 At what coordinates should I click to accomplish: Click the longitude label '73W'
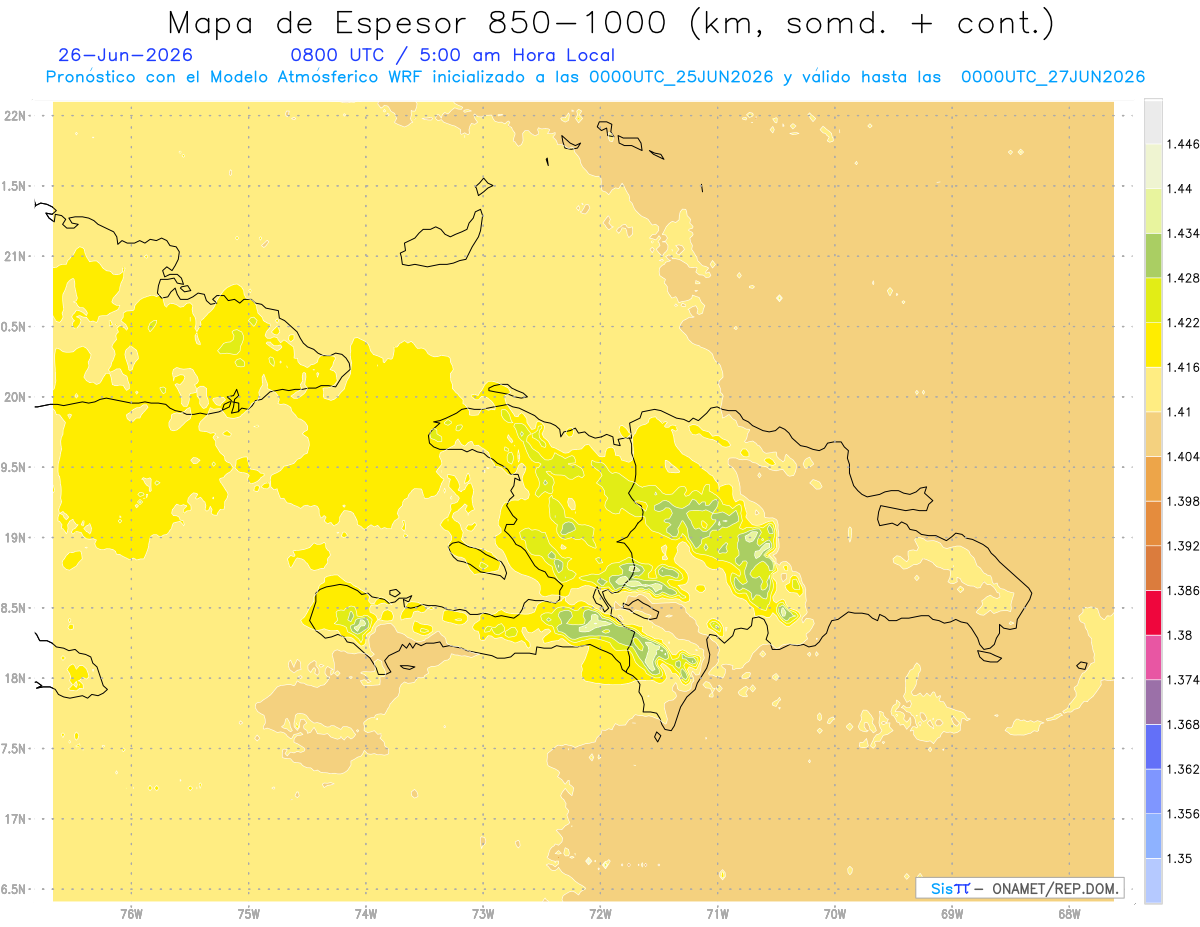483,914
